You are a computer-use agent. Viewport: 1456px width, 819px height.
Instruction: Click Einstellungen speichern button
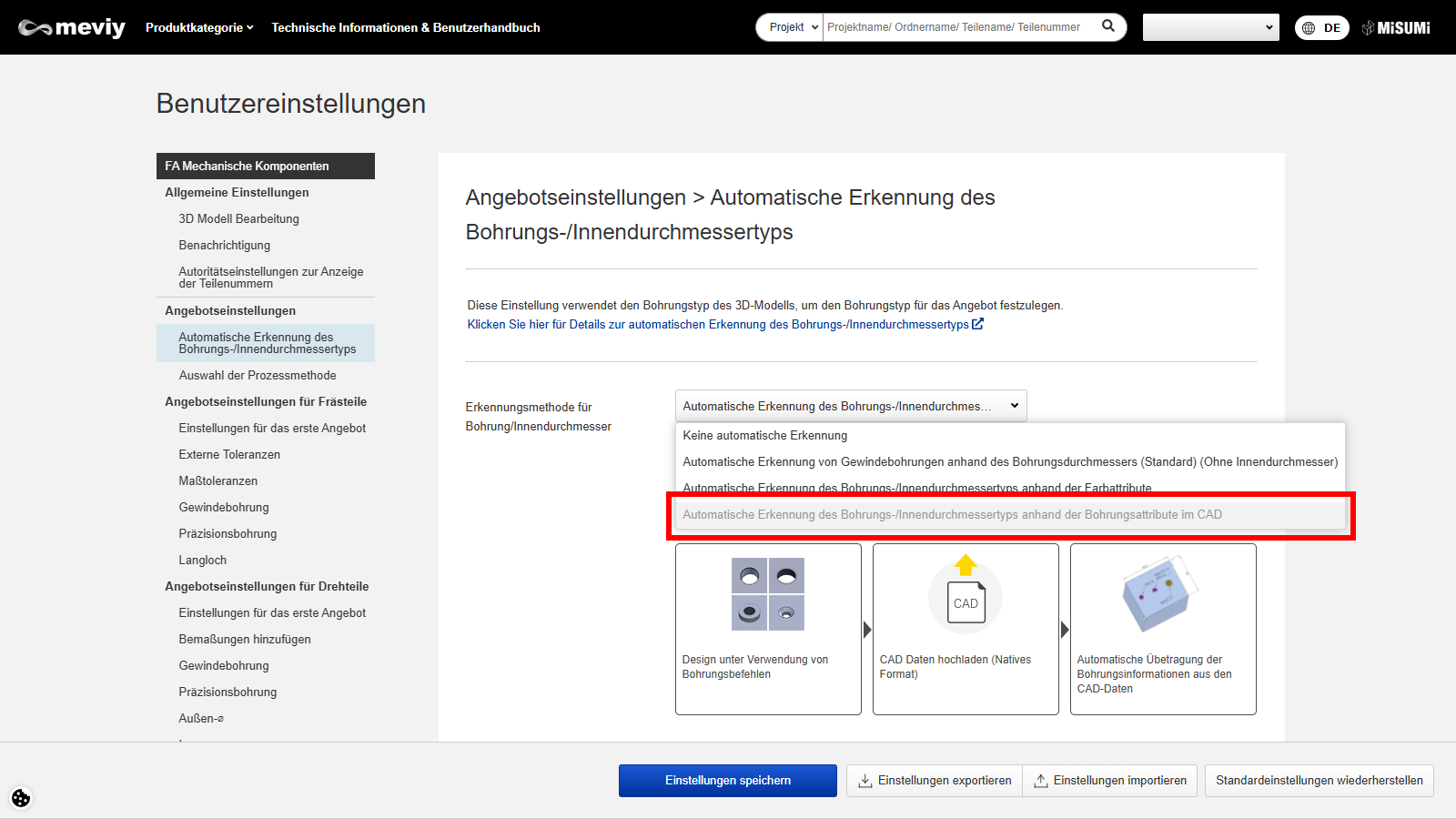click(x=727, y=781)
